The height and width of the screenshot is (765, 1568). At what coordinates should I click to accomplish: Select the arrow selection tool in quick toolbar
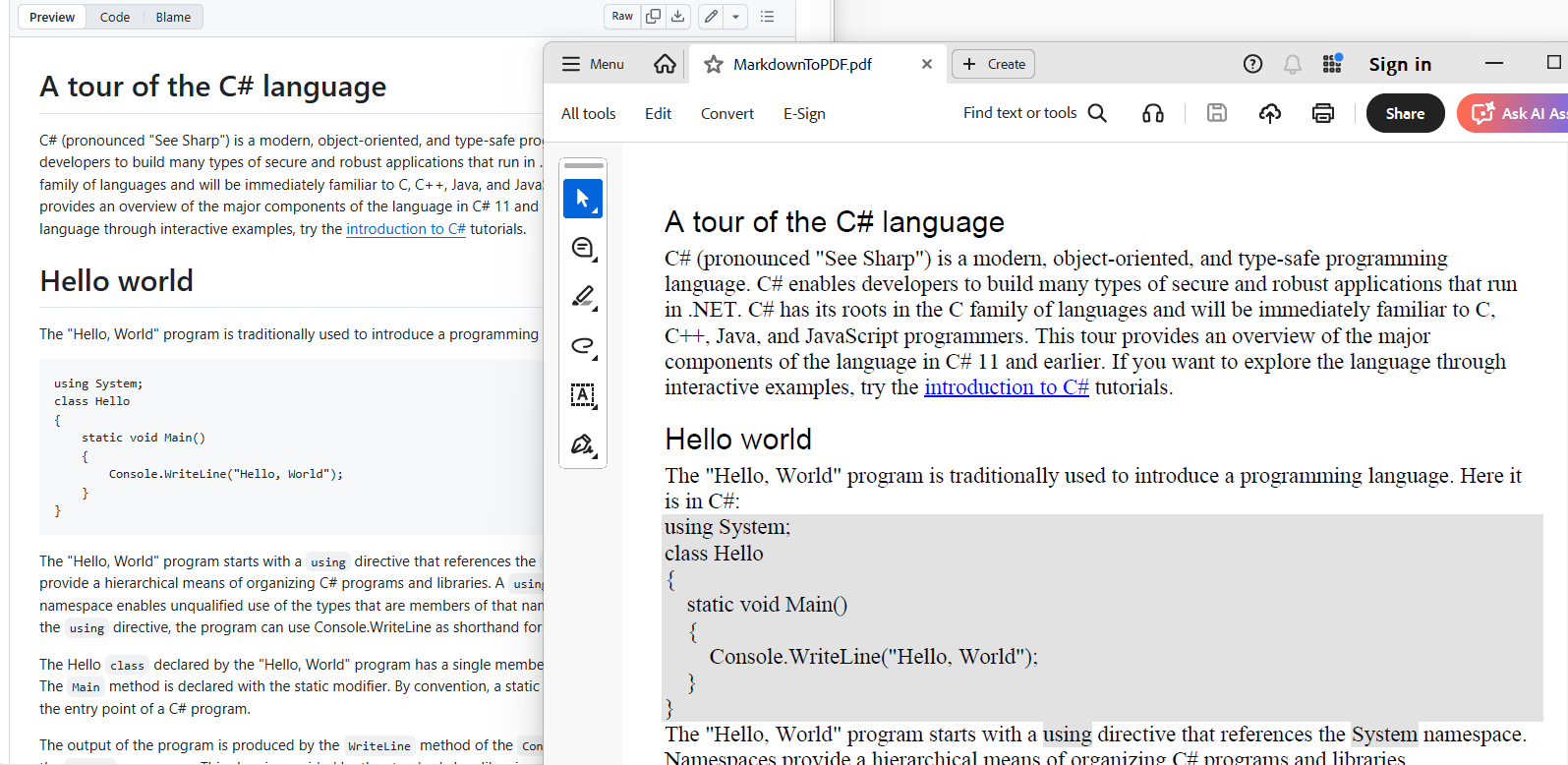click(x=583, y=199)
